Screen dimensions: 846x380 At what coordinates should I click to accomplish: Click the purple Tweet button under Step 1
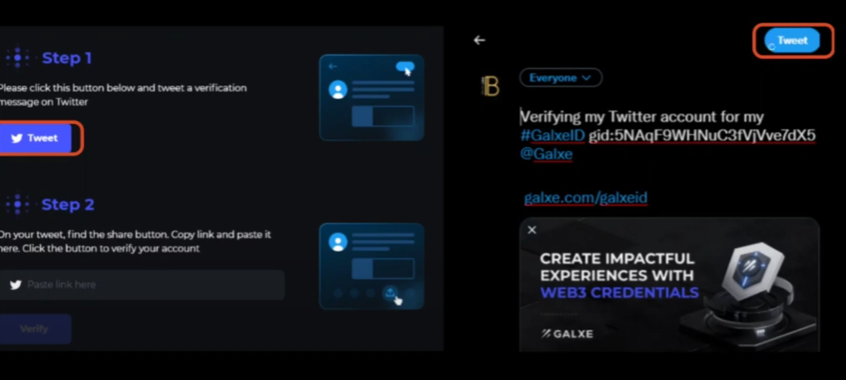(x=36, y=138)
